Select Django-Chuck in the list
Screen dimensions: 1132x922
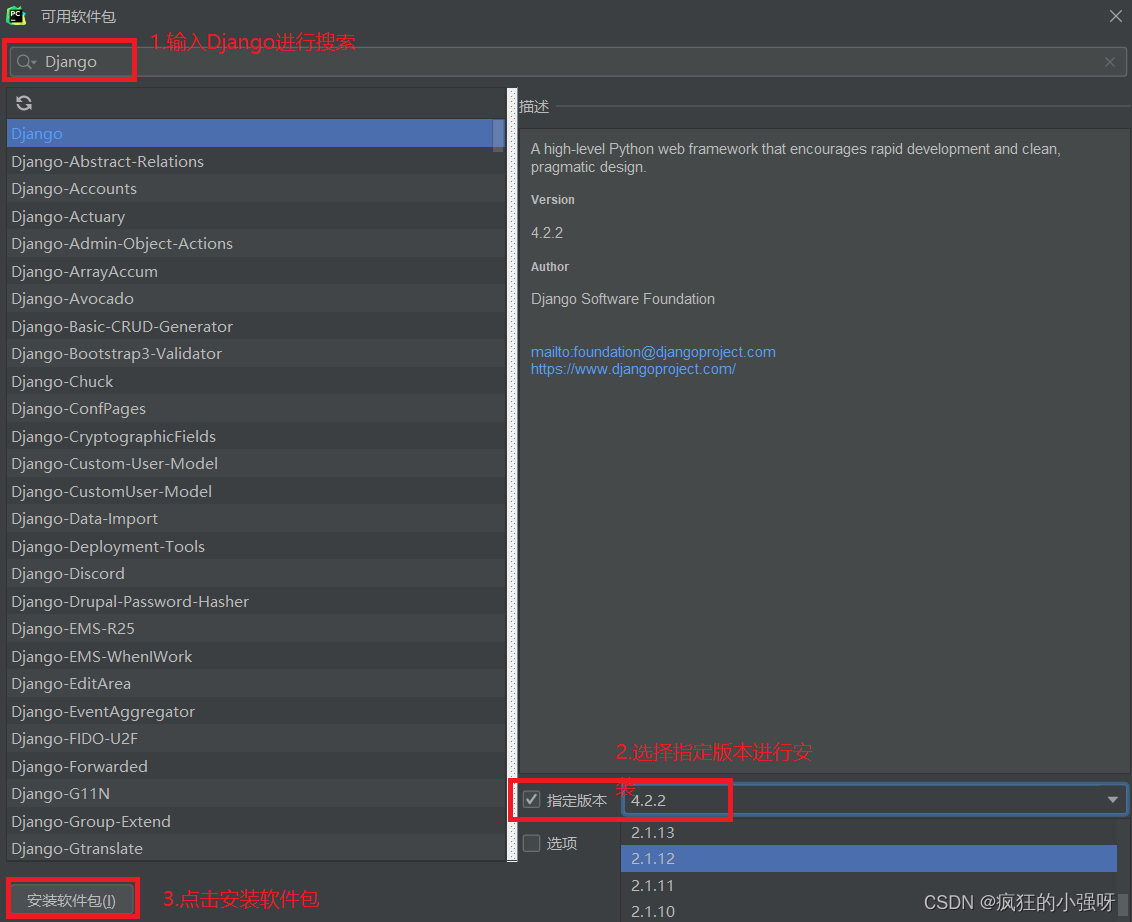coord(256,381)
